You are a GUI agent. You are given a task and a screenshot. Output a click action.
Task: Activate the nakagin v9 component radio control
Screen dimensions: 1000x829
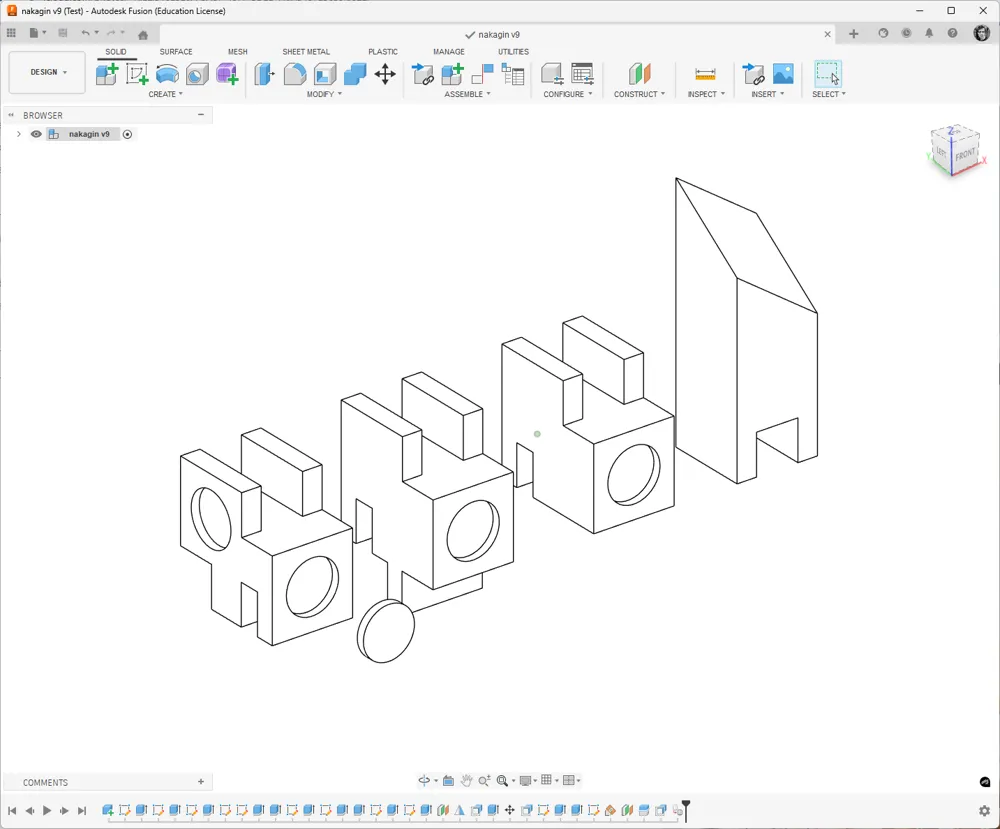point(126,133)
